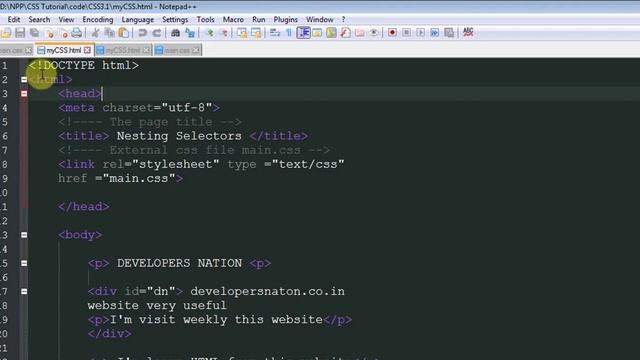This screenshot has width=640, height=360.
Task: Open the Edit menu
Action: pos(13,20)
